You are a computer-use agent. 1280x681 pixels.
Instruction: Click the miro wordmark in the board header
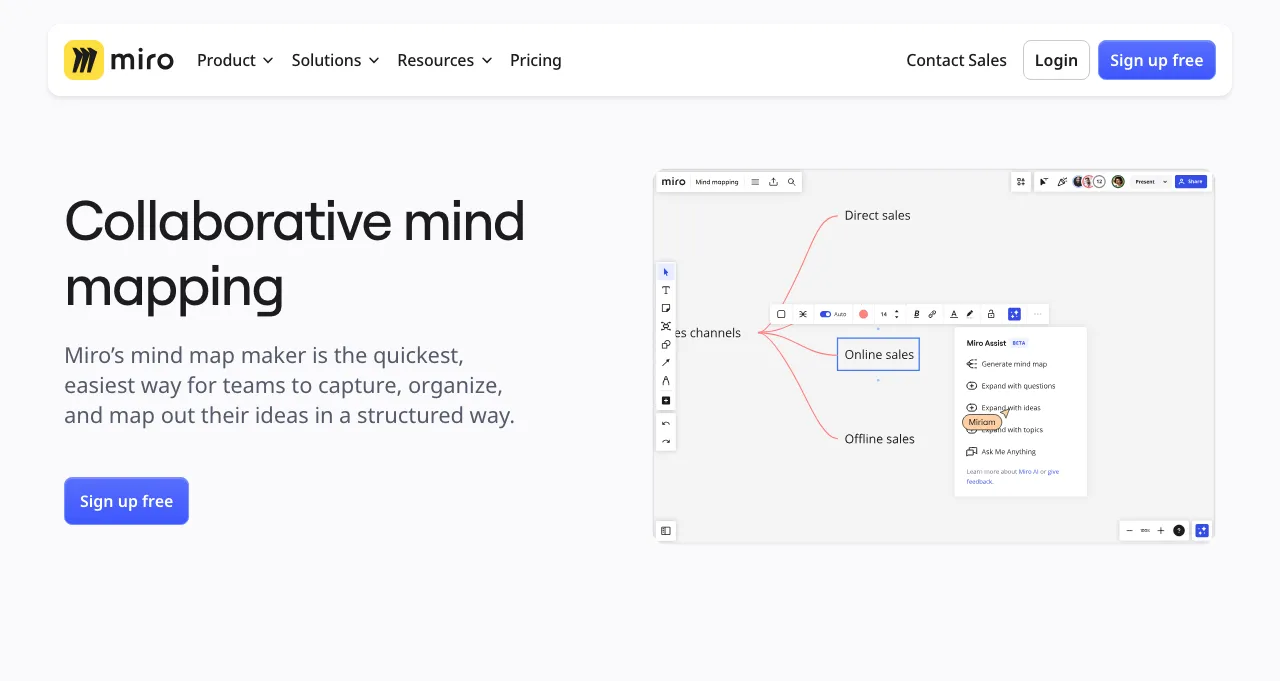[x=674, y=182]
